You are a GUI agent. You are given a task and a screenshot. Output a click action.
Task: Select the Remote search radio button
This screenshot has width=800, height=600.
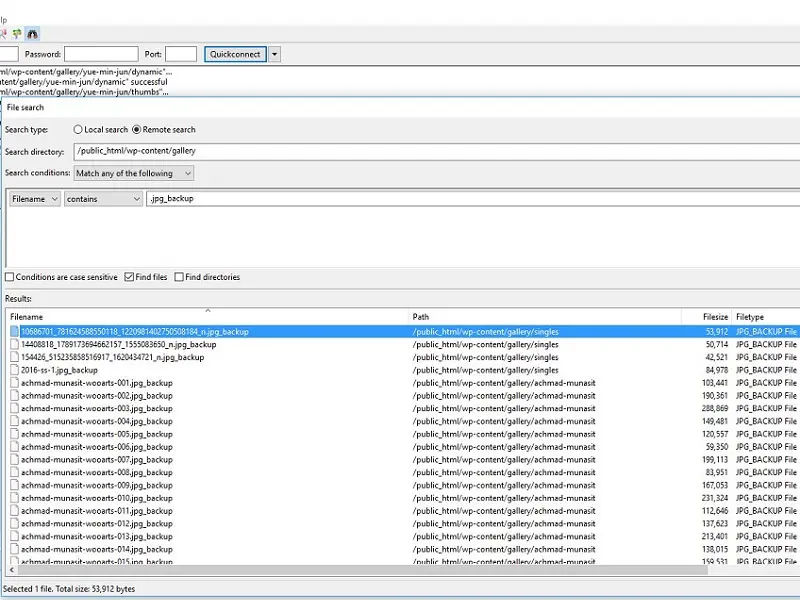coord(137,129)
